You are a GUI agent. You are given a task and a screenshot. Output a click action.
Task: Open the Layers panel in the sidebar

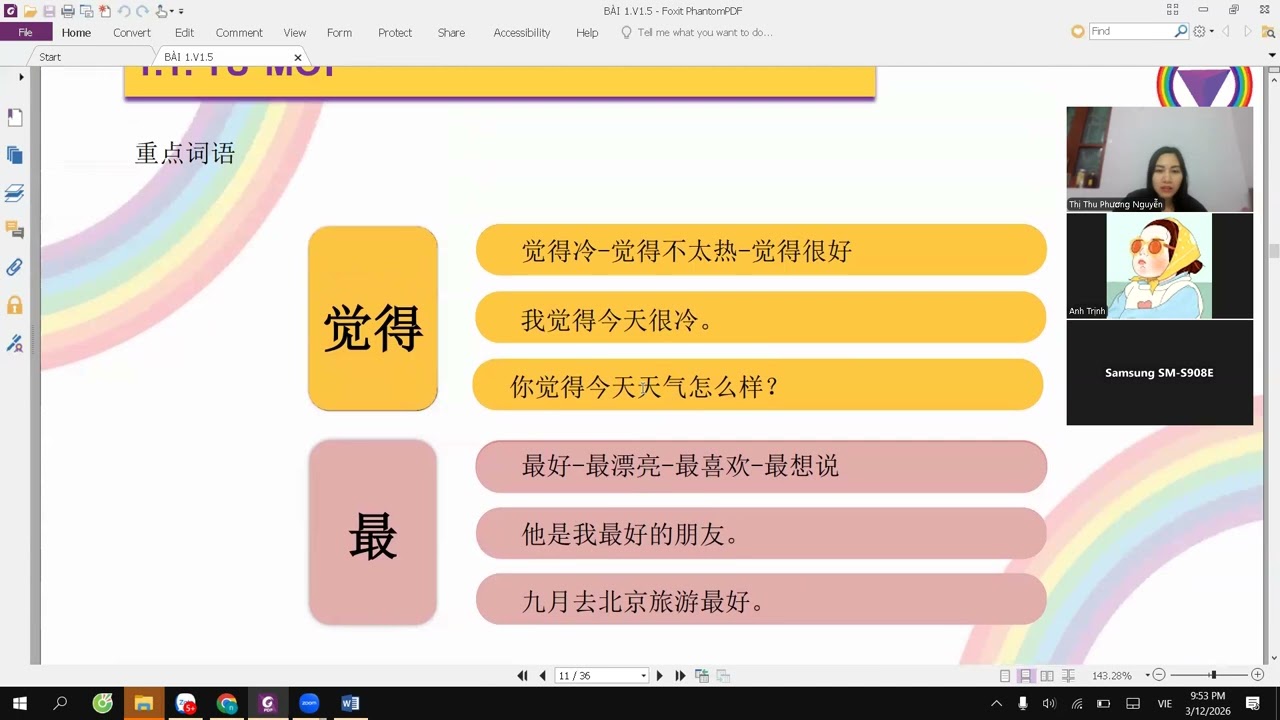pos(14,192)
